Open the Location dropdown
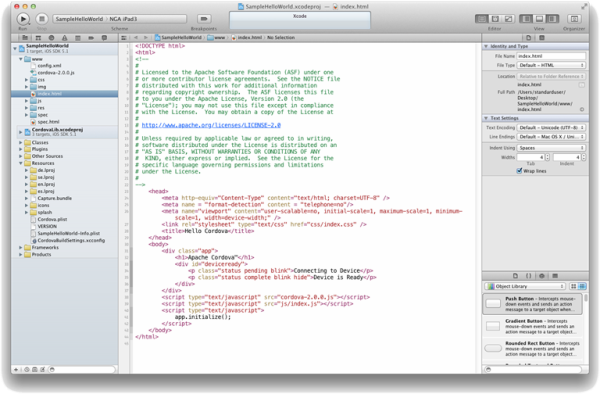 [551, 77]
